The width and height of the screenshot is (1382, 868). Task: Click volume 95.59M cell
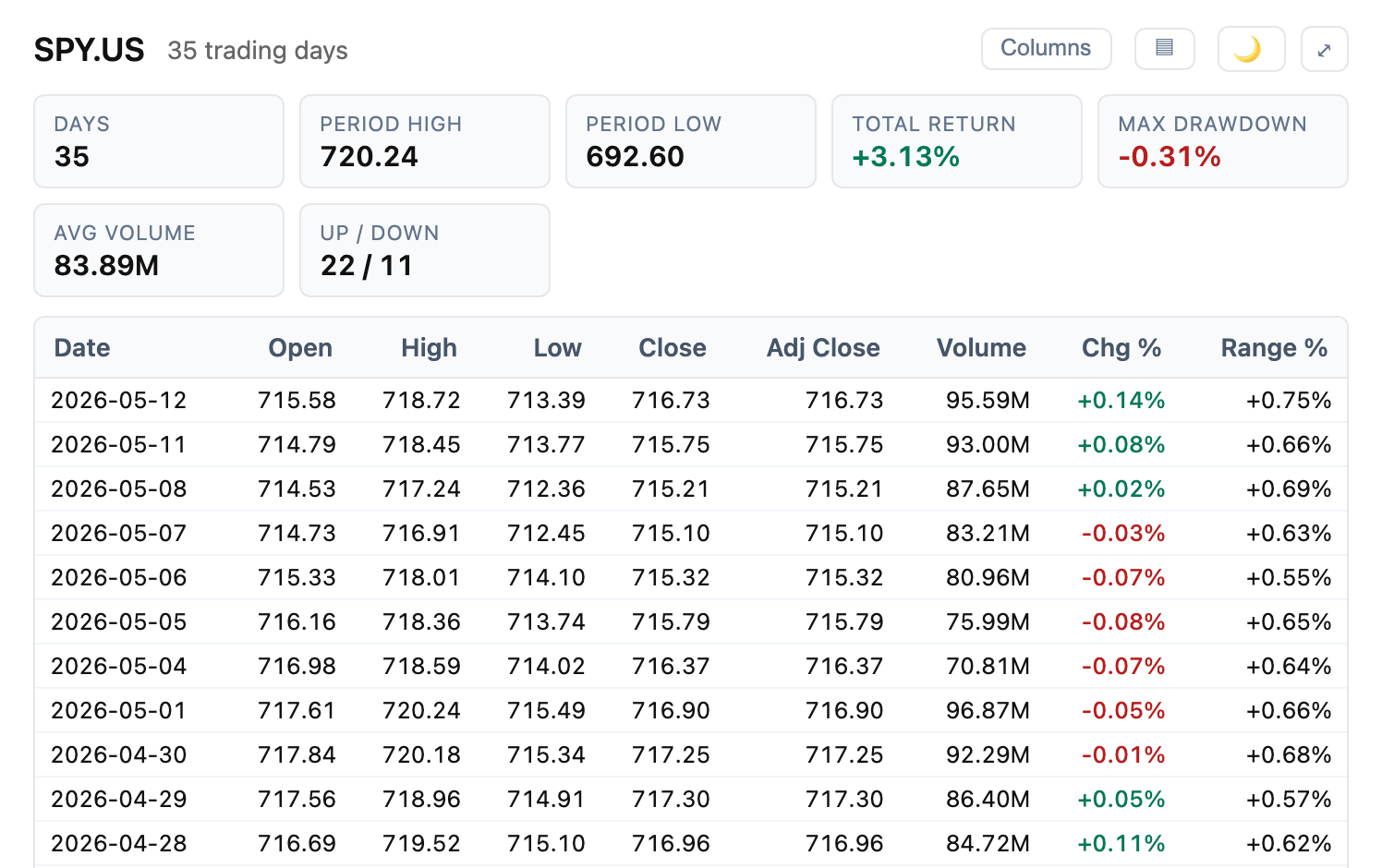(988, 400)
